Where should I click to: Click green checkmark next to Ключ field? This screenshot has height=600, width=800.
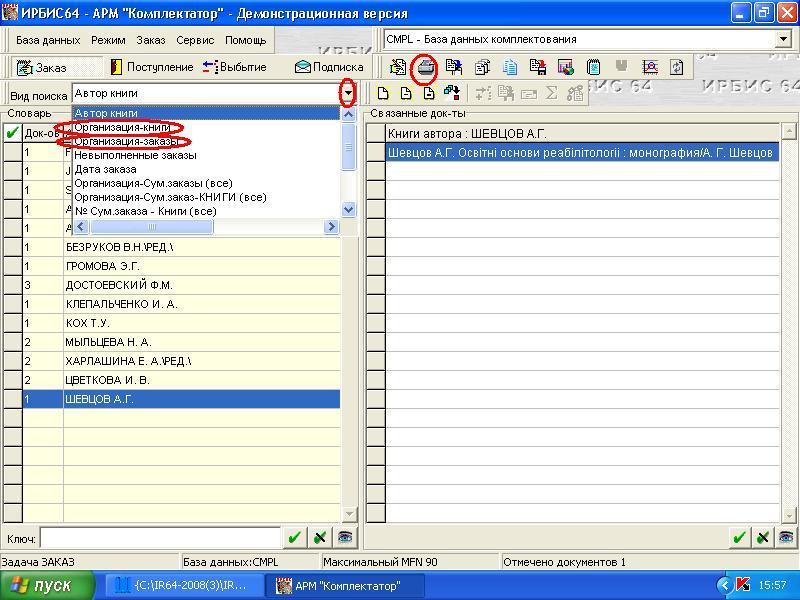294,537
